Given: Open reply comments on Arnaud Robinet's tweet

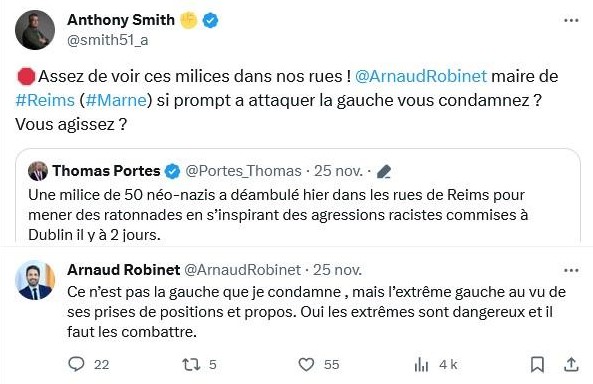Looking at the screenshot, I should [76, 364].
